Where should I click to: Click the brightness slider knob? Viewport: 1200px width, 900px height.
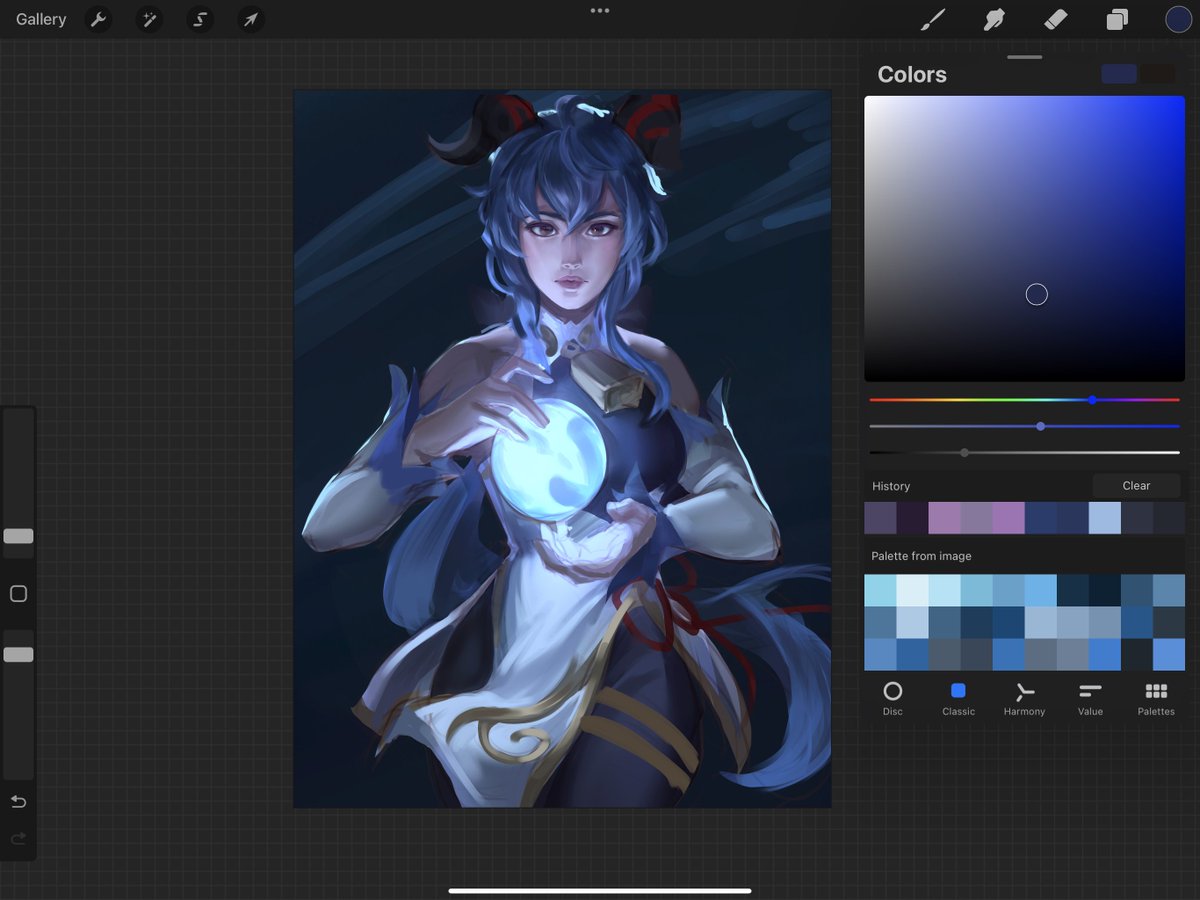click(964, 453)
